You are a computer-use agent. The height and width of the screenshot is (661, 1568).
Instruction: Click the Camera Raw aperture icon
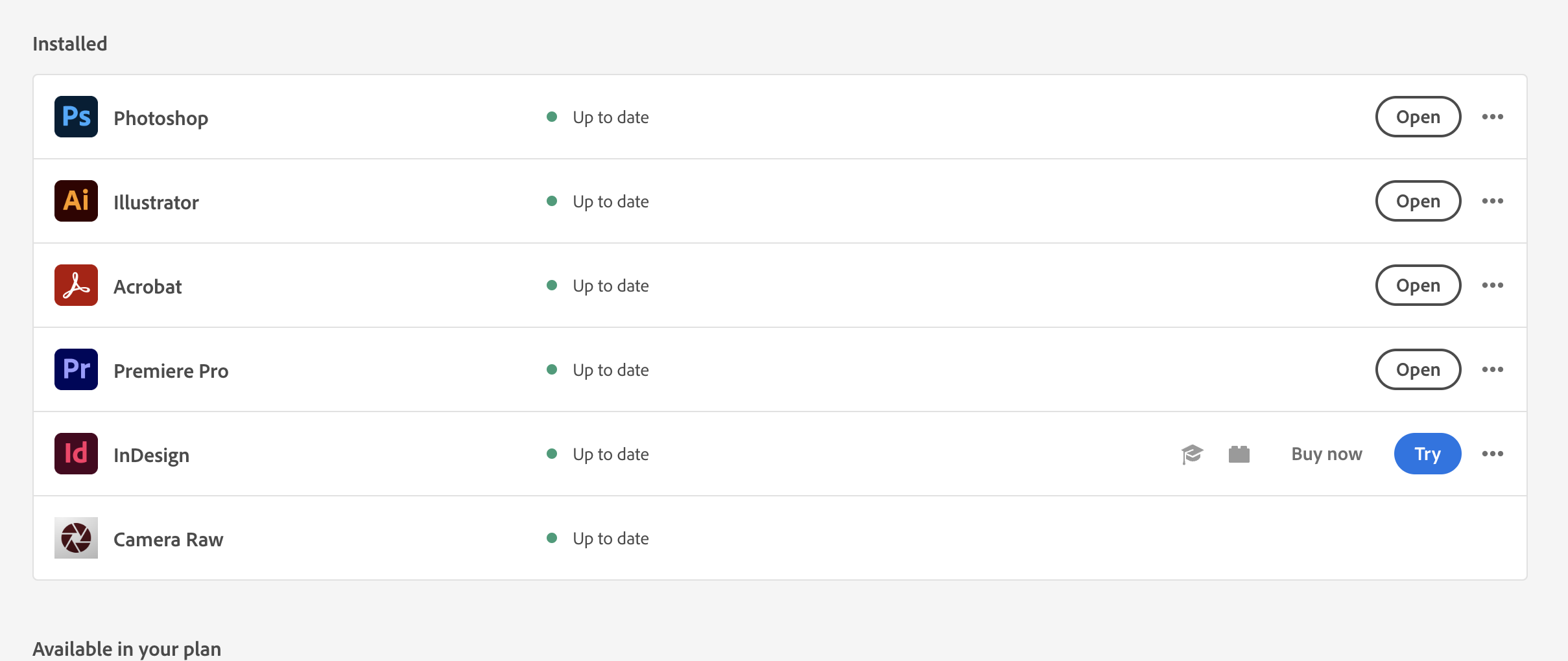click(x=76, y=538)
